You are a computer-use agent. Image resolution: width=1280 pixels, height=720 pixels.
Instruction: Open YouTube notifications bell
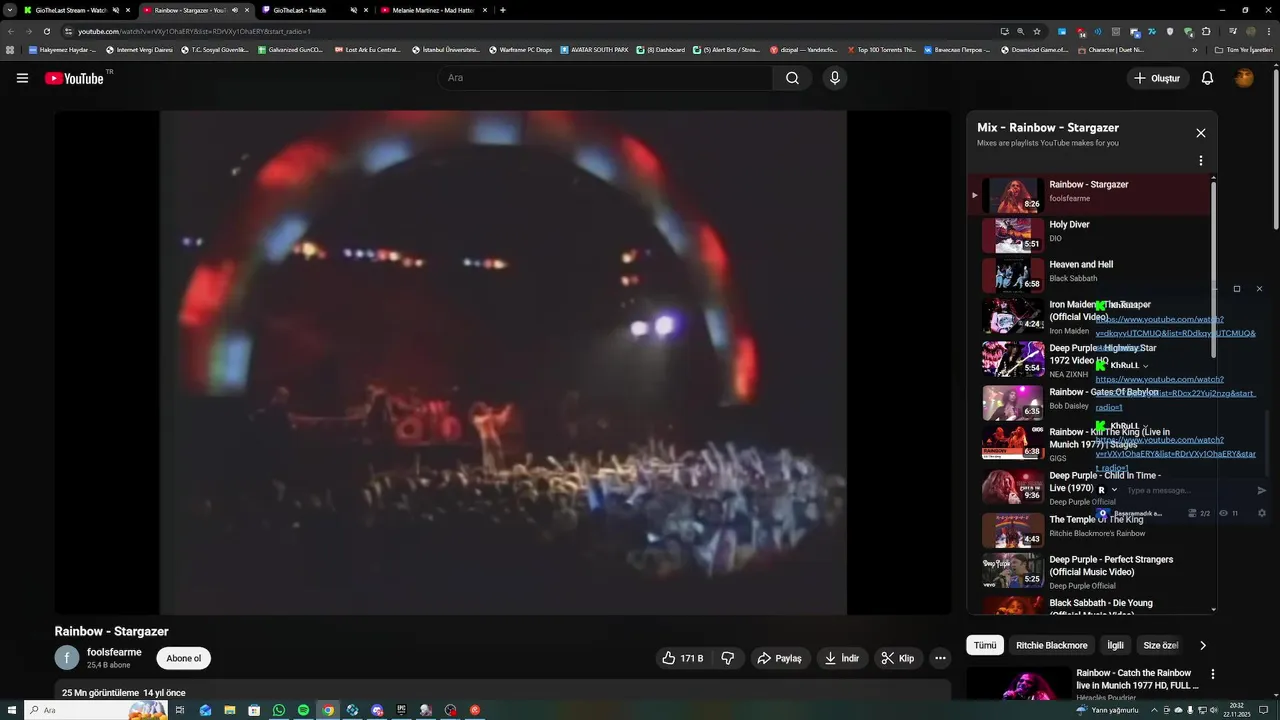click(1207, 78)
